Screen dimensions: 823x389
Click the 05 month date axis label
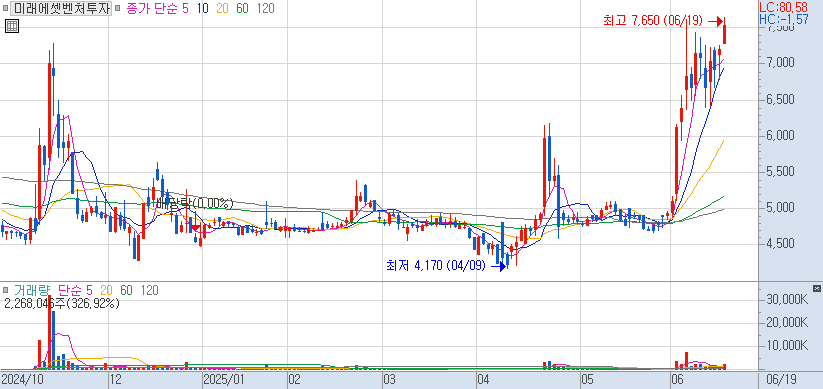pyautogui.click(x=587, y=379)
